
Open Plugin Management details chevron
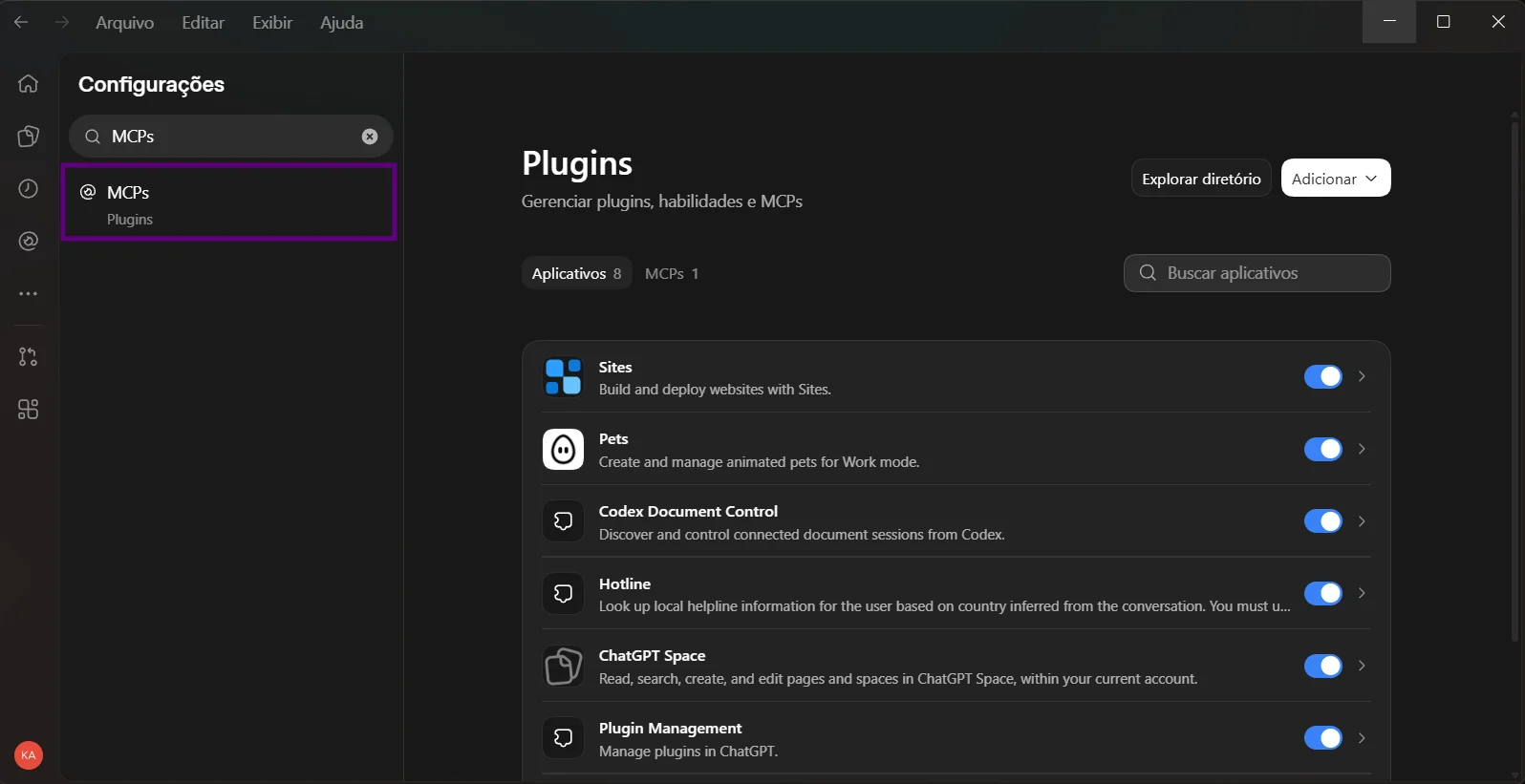pyautogui.click(x=1362, y=737)
